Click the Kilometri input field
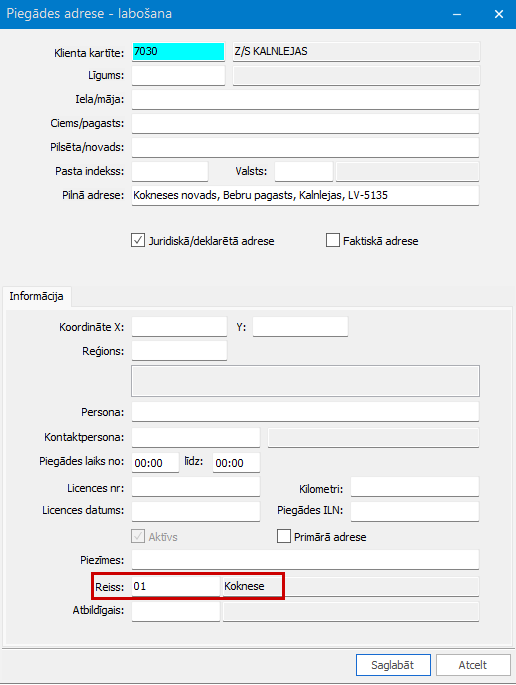516x685 pixels. (415, 487)
